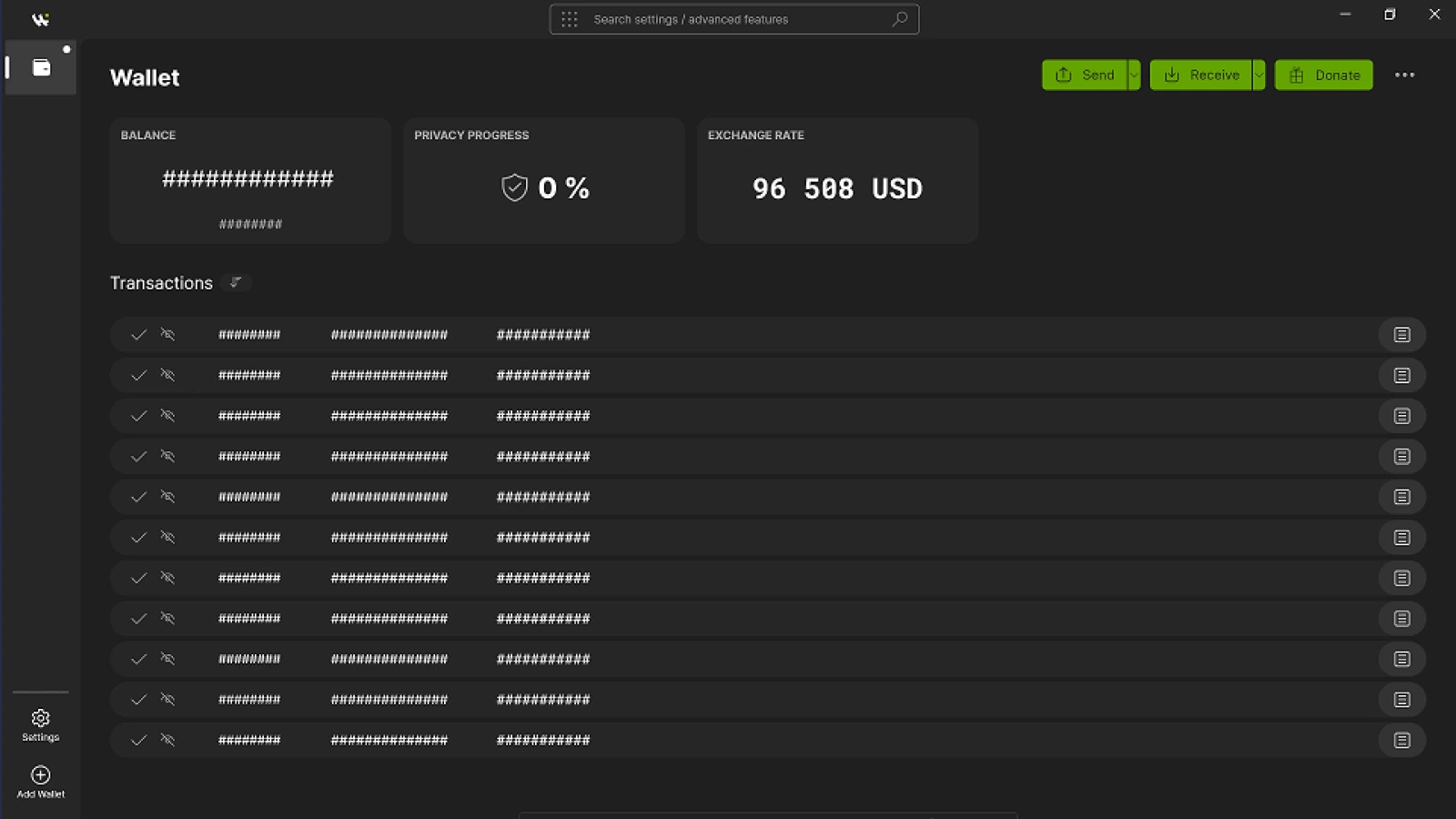The image size is (1456, 819).
Task: Open details icon of the first transaction row
Action: point(1402,335)
